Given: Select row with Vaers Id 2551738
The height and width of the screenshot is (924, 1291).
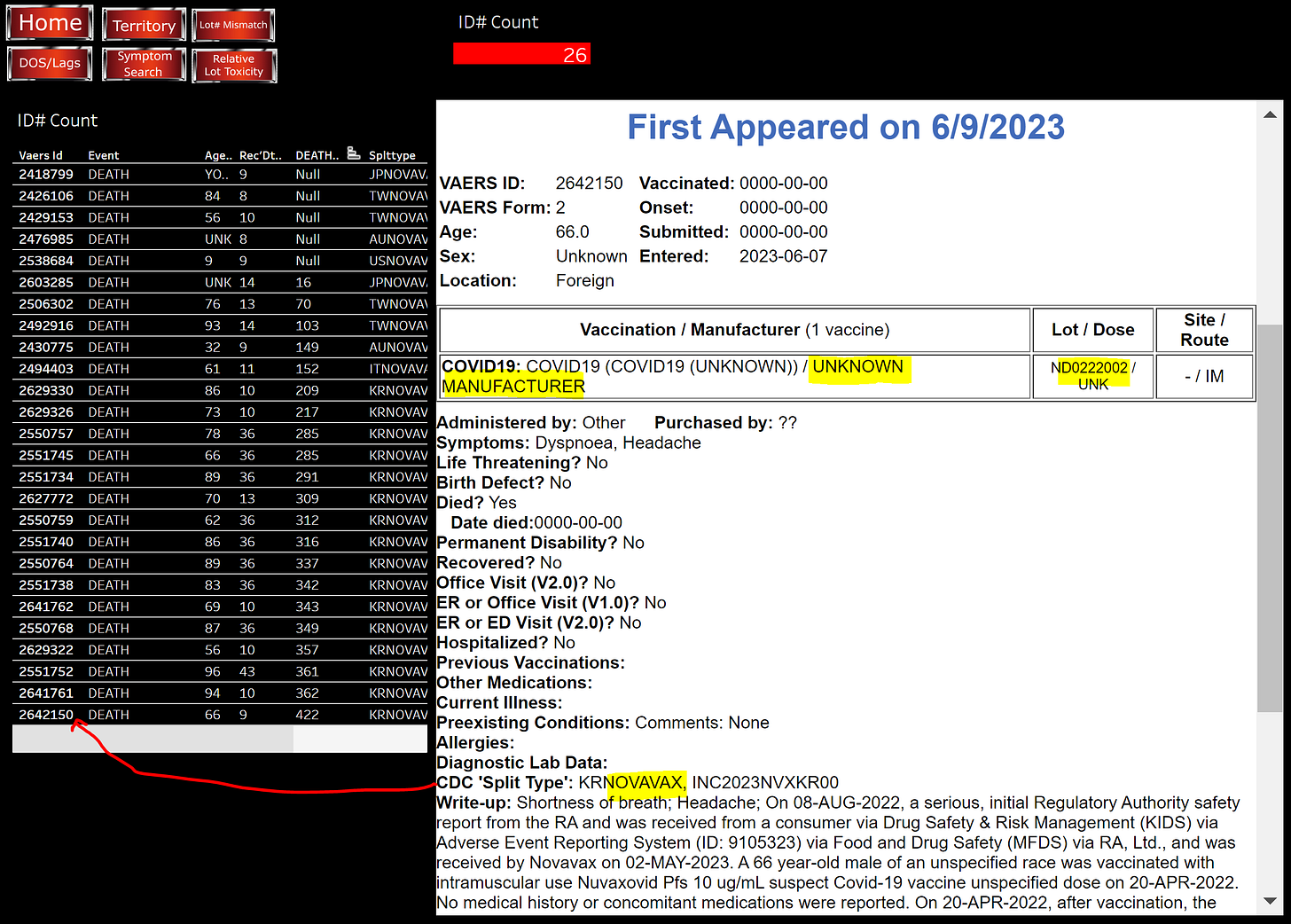Looking at the screenshot, I should [x=220, y=585].
